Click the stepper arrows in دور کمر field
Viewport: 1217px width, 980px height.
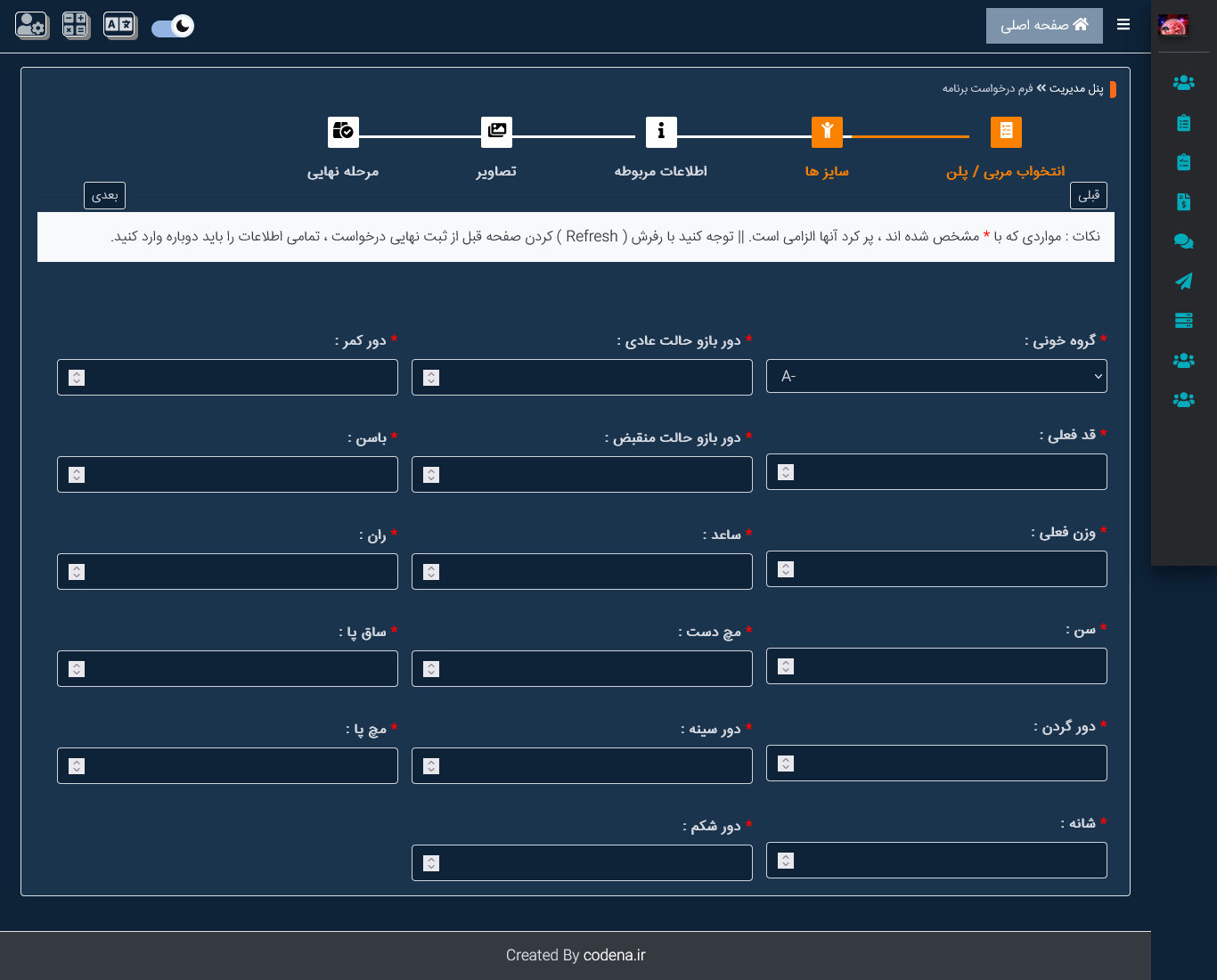point(77,378)
